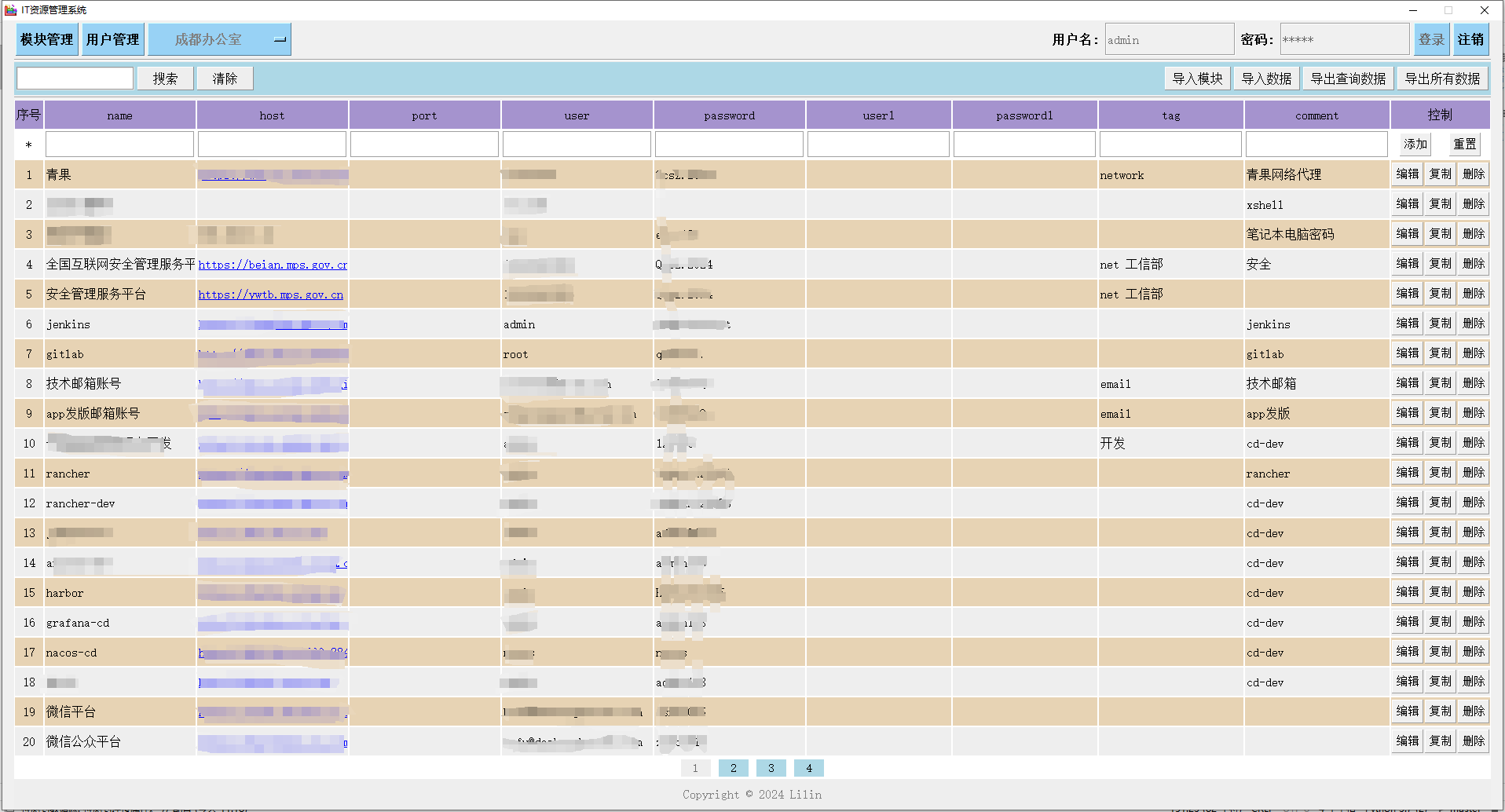Select the 开发 tag cell
The width and height of the screenshot is (1505, 812).
pyautogui.click(x=1170, y=443)
